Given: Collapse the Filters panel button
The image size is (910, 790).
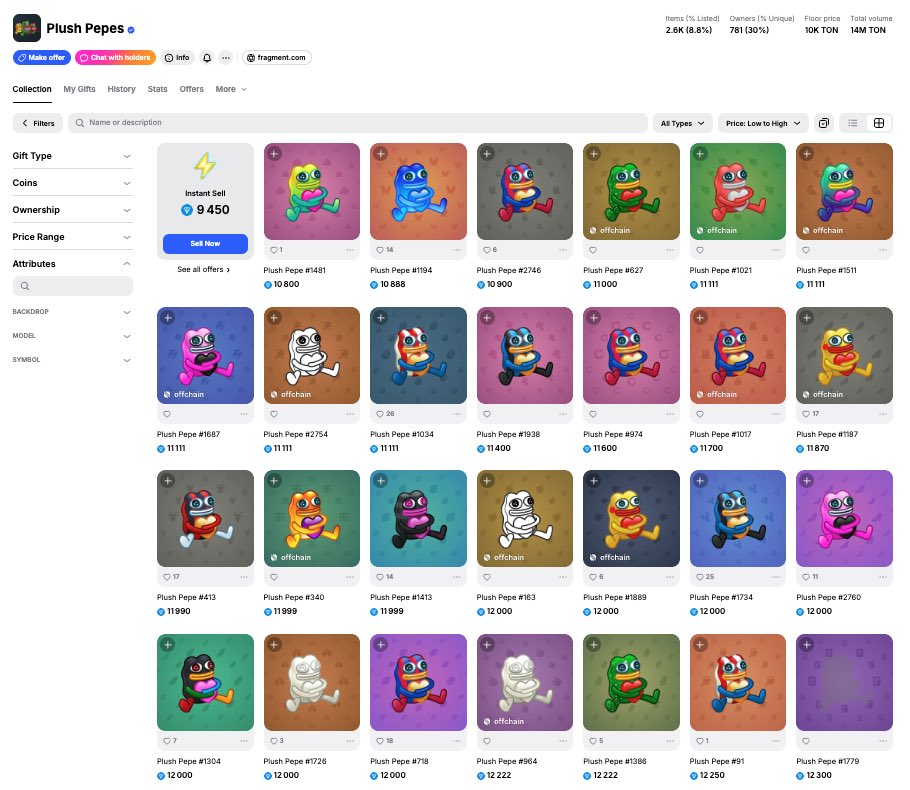Looking at the screenshot, I should tap(38, 123).
